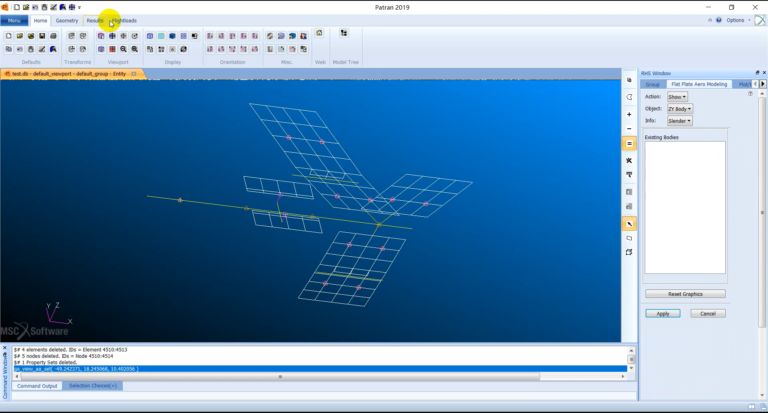Click the small help icon in RHS panel
The height and width of the screenshot is (413, 768).
coord(750,94)
